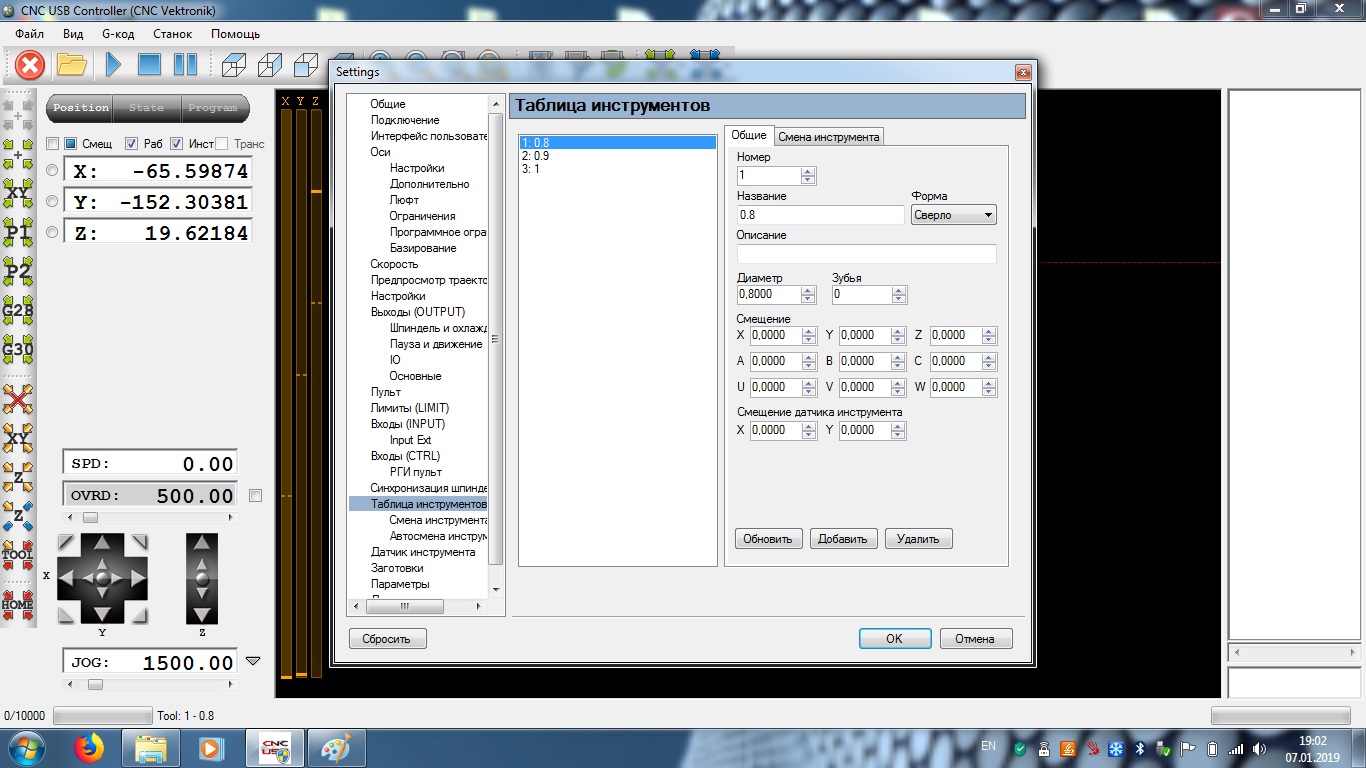
Task: Toggle the blank checkbox left of Смещ
Action: point(53,144)
